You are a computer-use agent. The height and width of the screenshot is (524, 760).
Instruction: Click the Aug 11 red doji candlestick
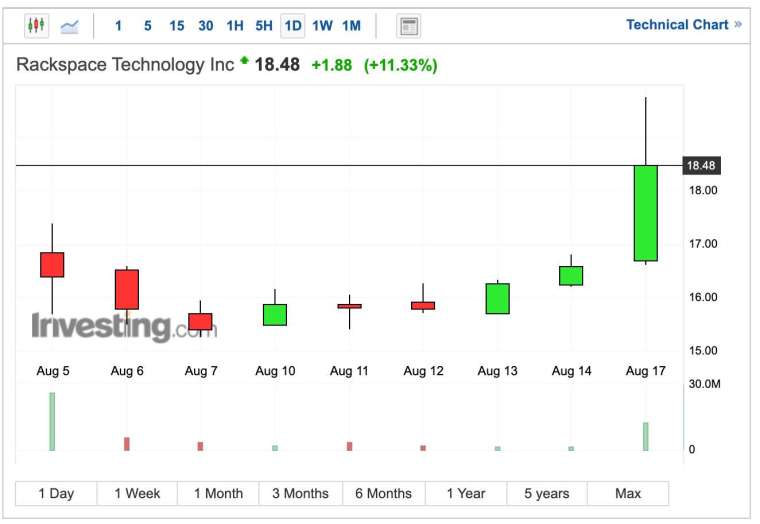pos(349,306)
